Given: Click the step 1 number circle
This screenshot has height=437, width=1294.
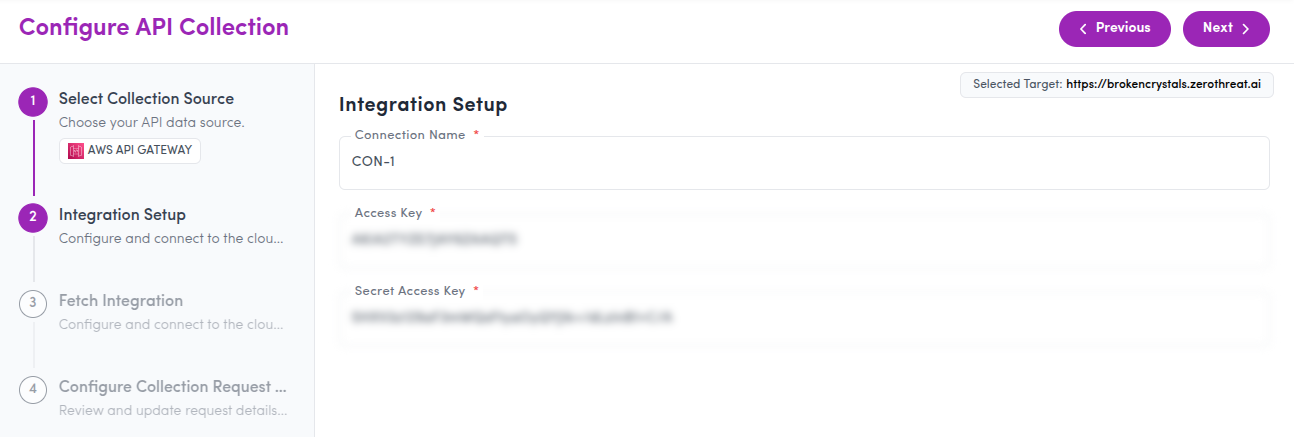Looking at the screenshot, I should click(x=33, y=101).
